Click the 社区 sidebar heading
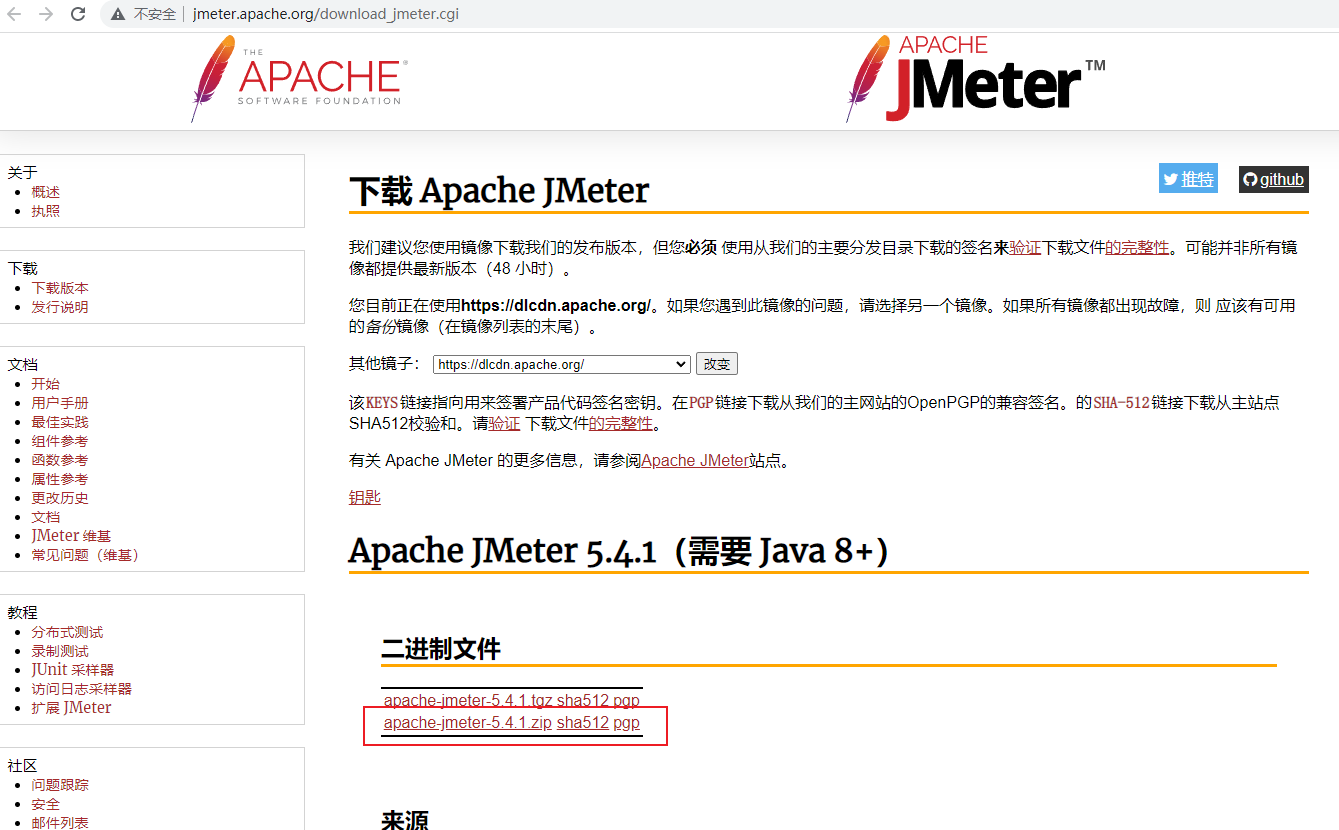Screen dimensions: 1339x830 pos(22,766)
